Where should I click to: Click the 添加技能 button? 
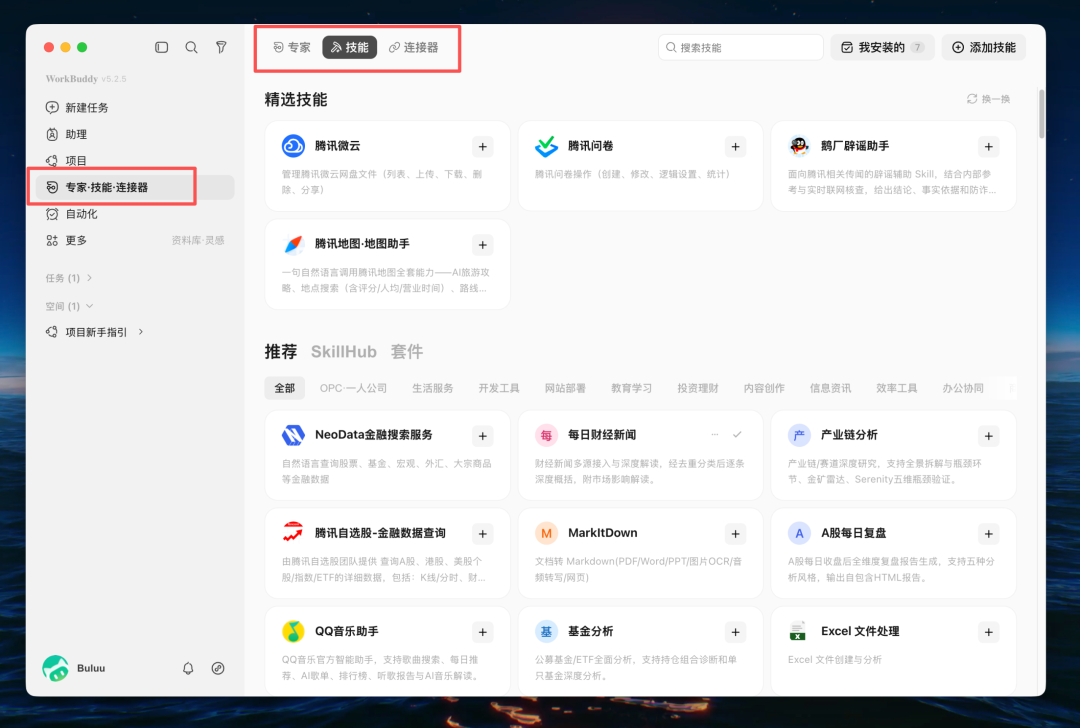984,48
